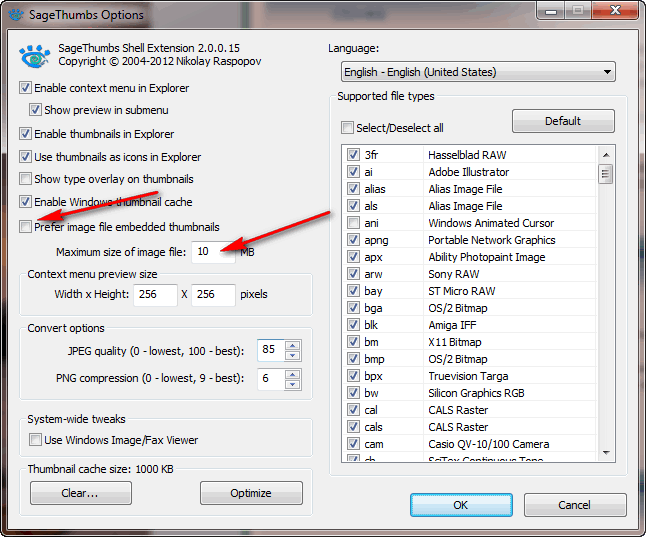Image resolution: width=646 pixels, height=537 pixels.
Task: Uncheck the als file type checkbox
Action: pos(353,206)
